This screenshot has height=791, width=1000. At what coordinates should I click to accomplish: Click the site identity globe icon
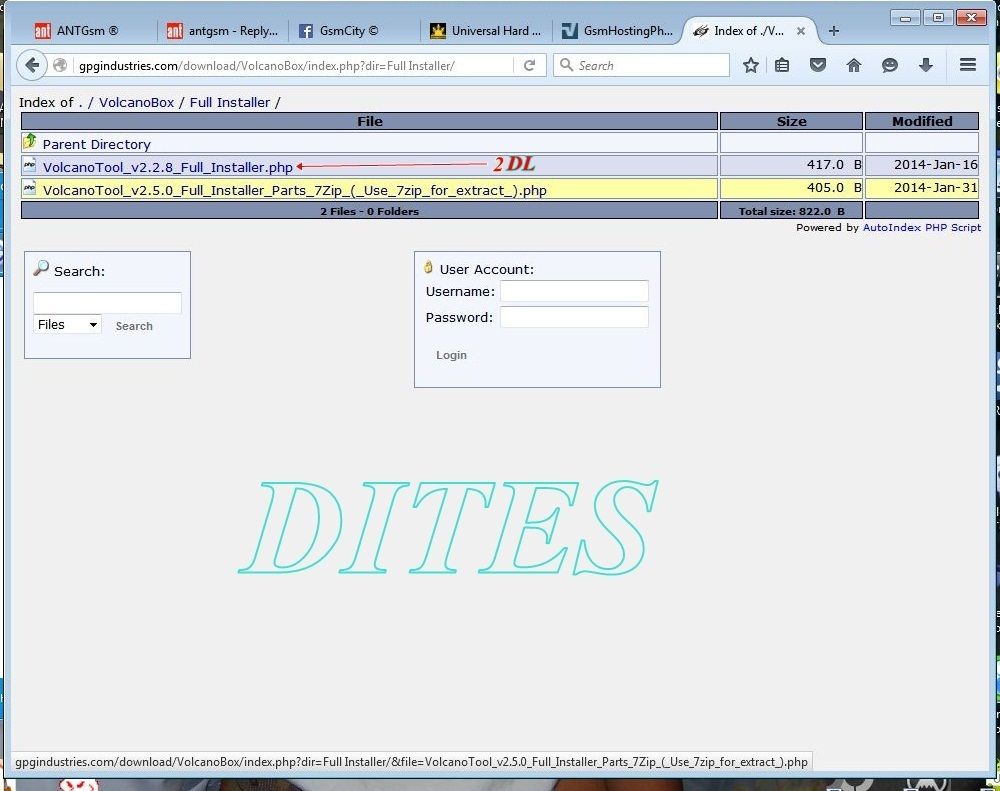(60, 65)
